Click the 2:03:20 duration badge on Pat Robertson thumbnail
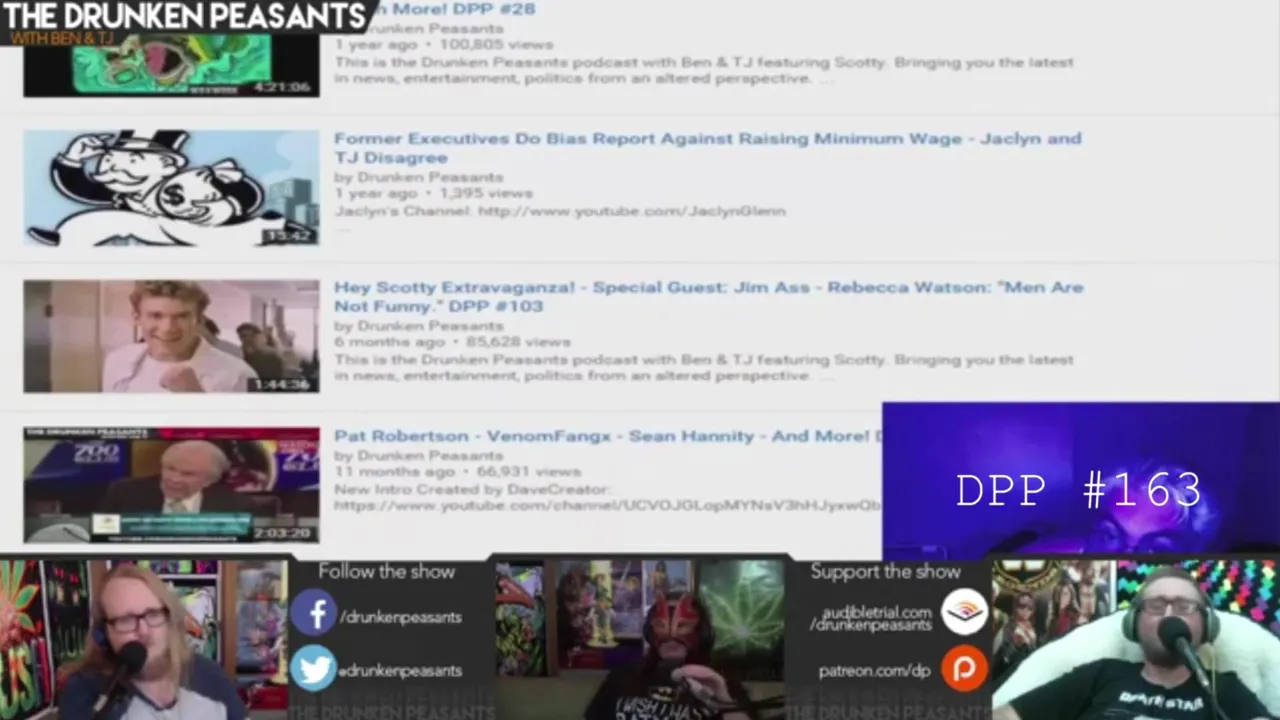 283,534
